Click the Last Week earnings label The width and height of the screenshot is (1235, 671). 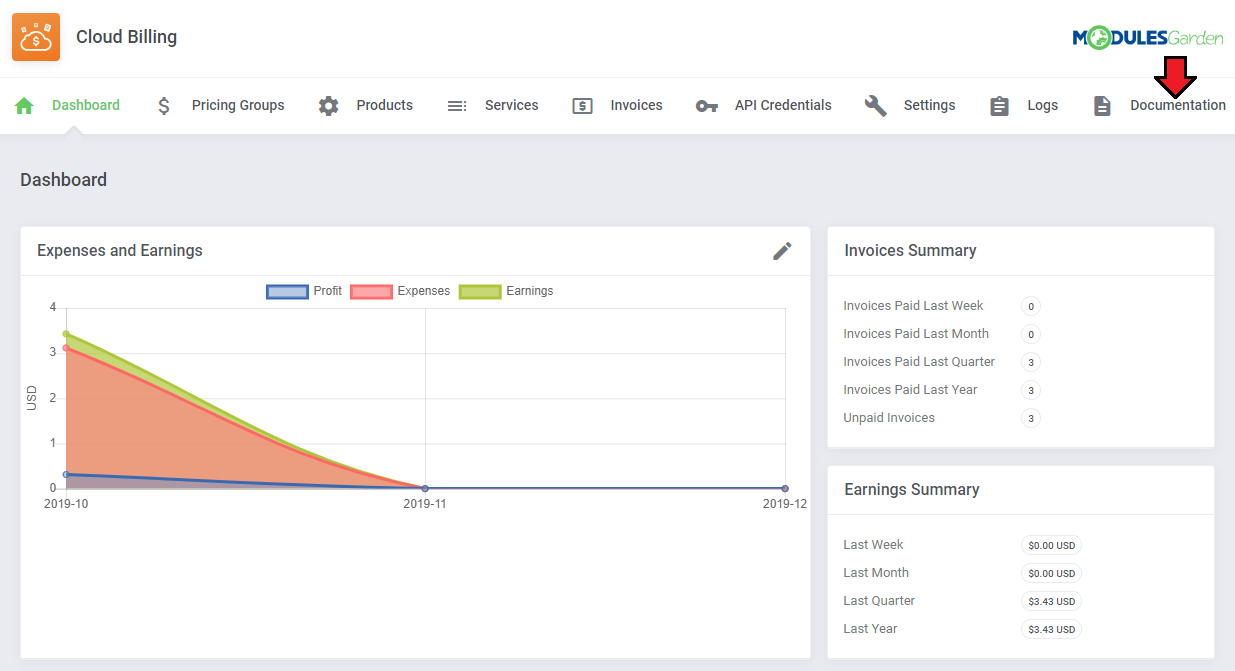coord(873,545)
